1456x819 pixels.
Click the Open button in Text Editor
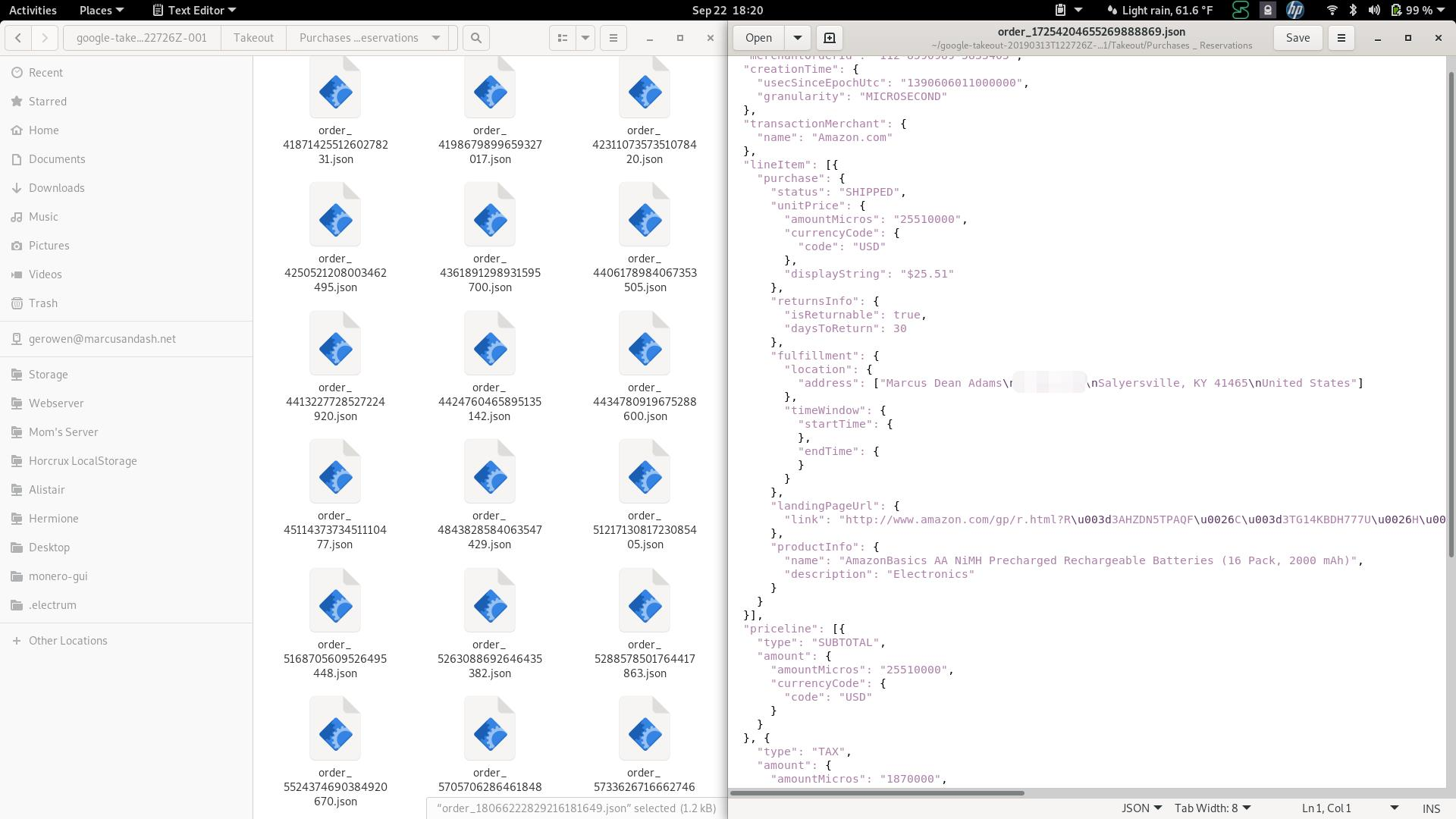pyautogui.click(x=758, y=37)
